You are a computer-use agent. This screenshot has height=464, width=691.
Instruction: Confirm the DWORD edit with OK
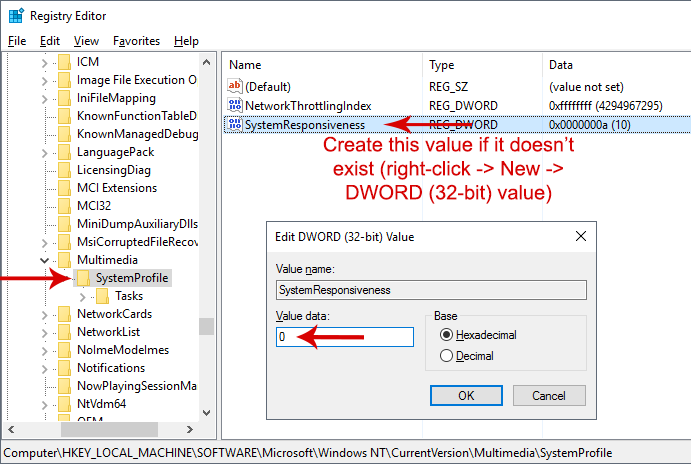click(x=466, y=395)
